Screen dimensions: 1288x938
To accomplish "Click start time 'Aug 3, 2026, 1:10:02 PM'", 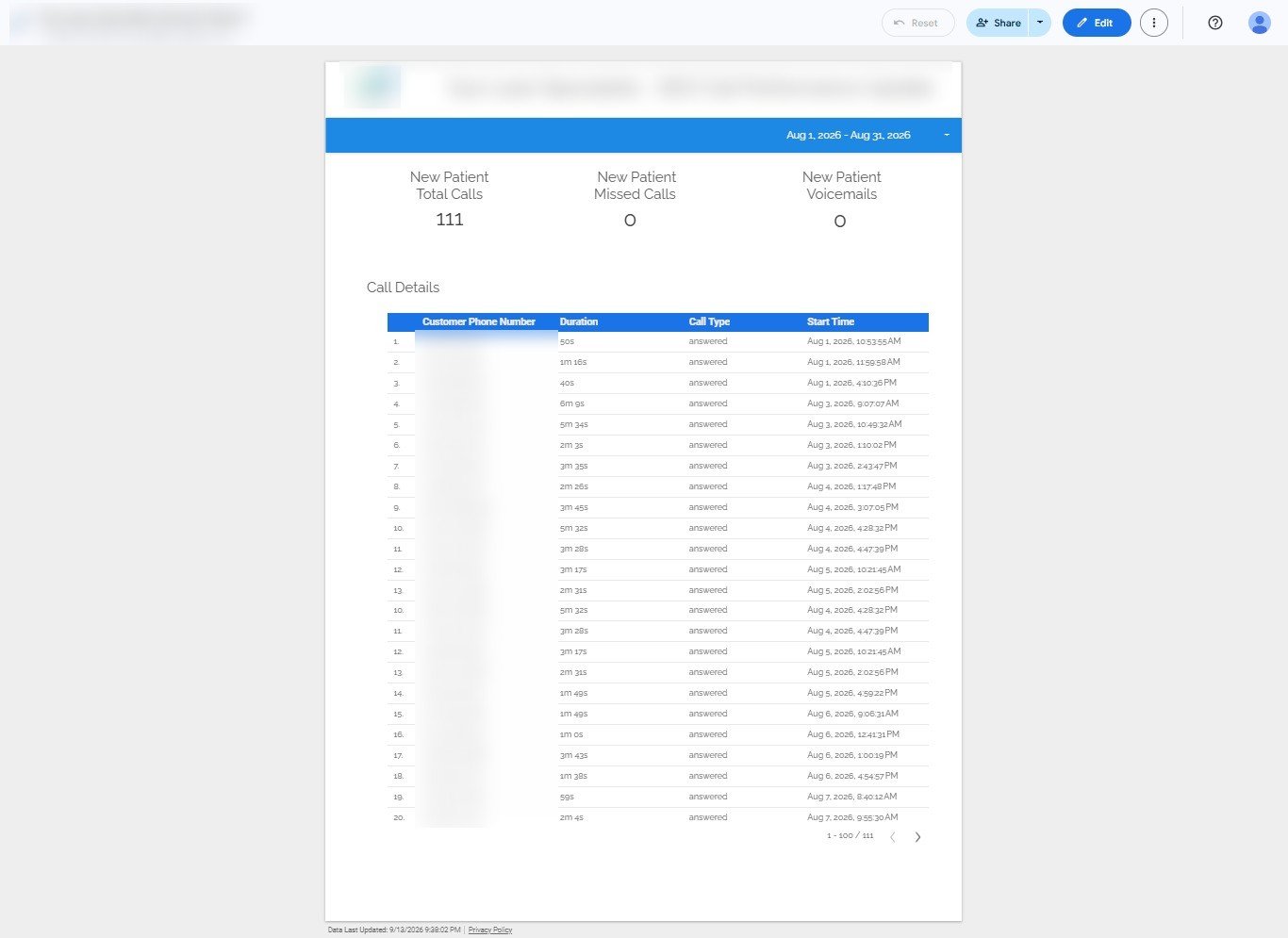I will tap(851, 445).
